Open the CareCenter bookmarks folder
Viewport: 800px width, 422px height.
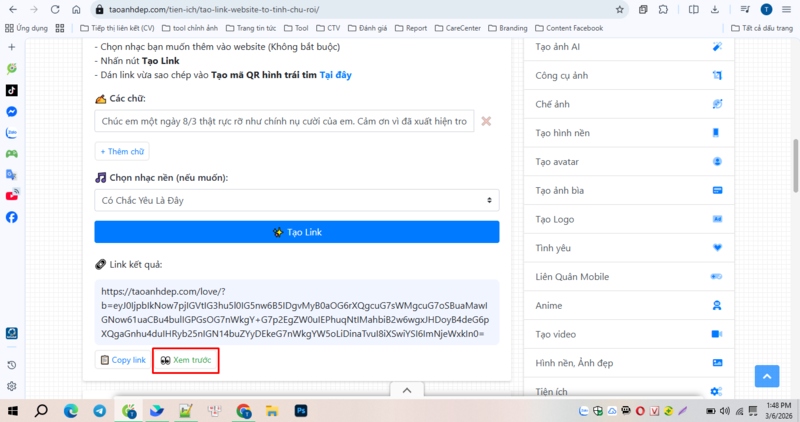[469, 28]
